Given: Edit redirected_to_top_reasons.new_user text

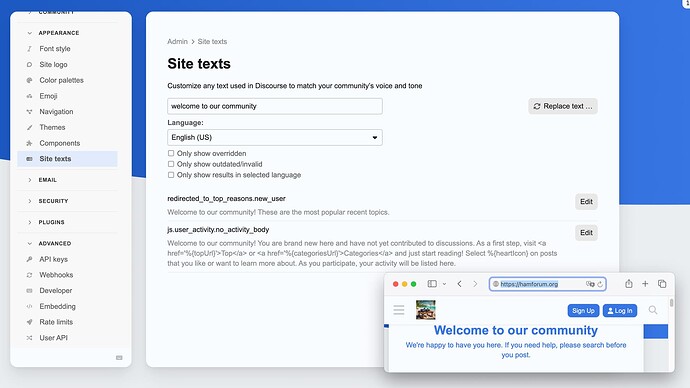Looking at the screenshot, I should point(586,201).
